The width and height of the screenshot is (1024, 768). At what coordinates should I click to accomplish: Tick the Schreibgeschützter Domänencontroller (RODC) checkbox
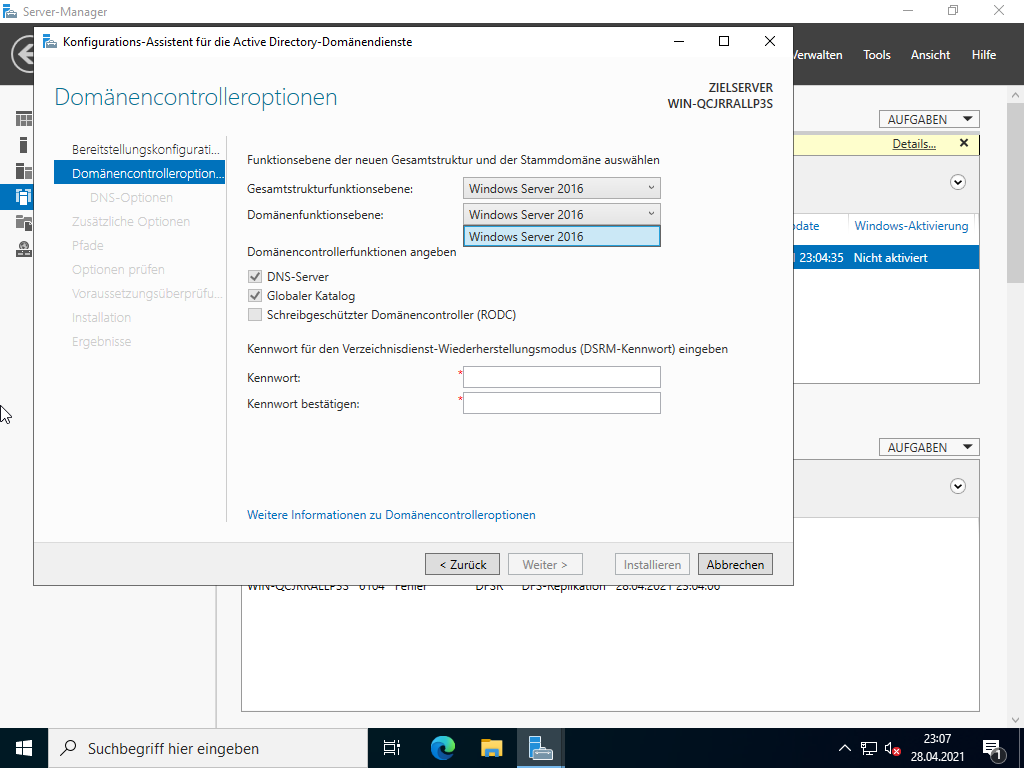[x=255, y=315]
